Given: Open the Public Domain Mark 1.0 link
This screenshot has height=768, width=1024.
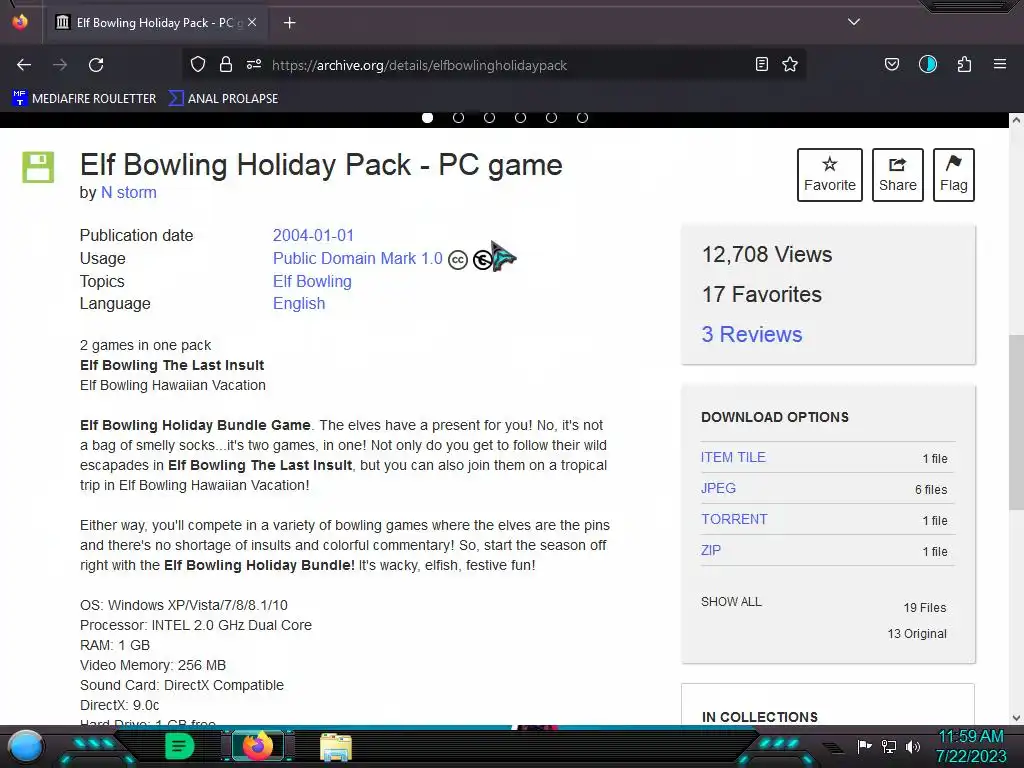Looking at the screenshot, I should 358,259.
